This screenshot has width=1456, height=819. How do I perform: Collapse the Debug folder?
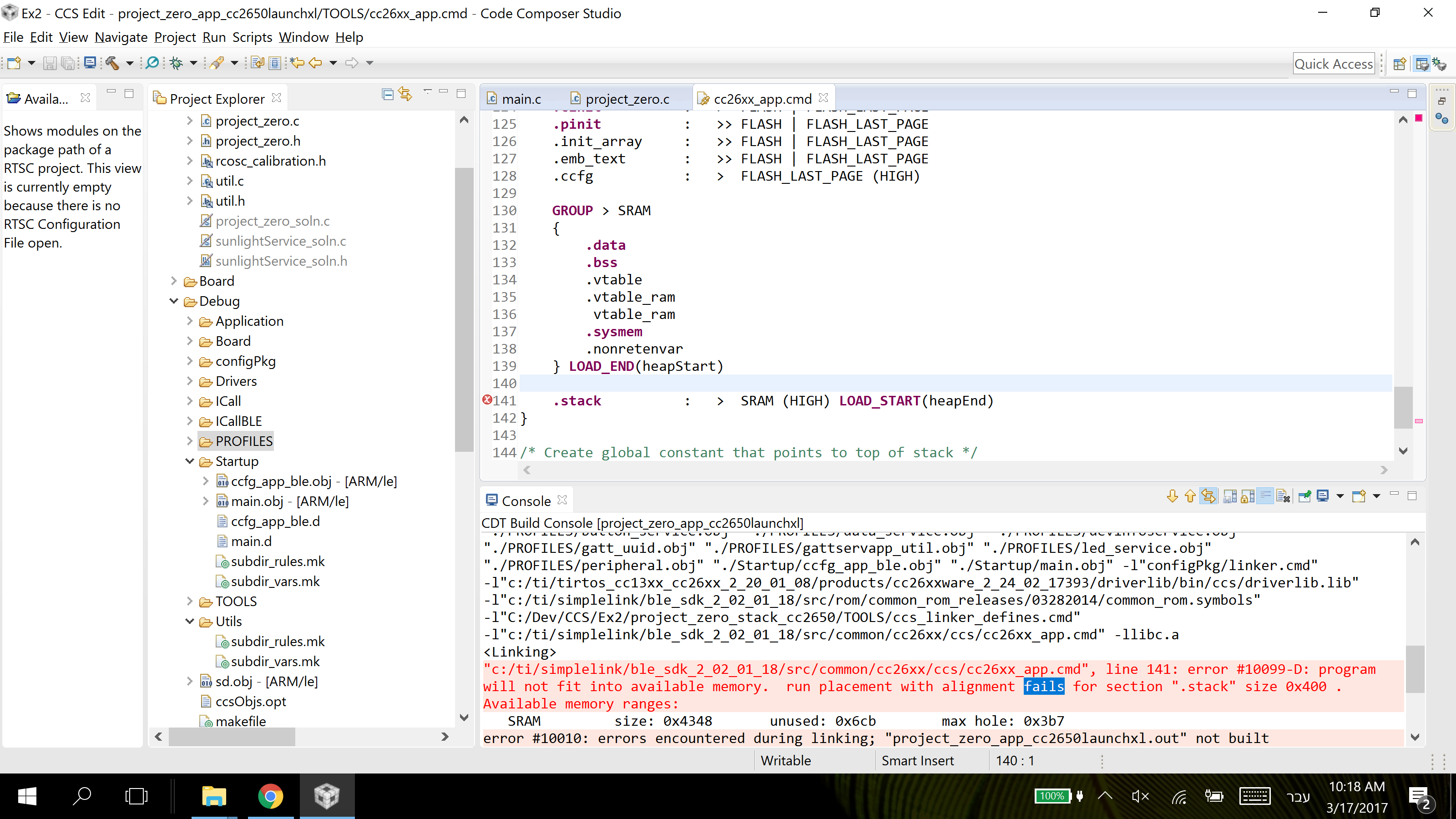[174, 301]
